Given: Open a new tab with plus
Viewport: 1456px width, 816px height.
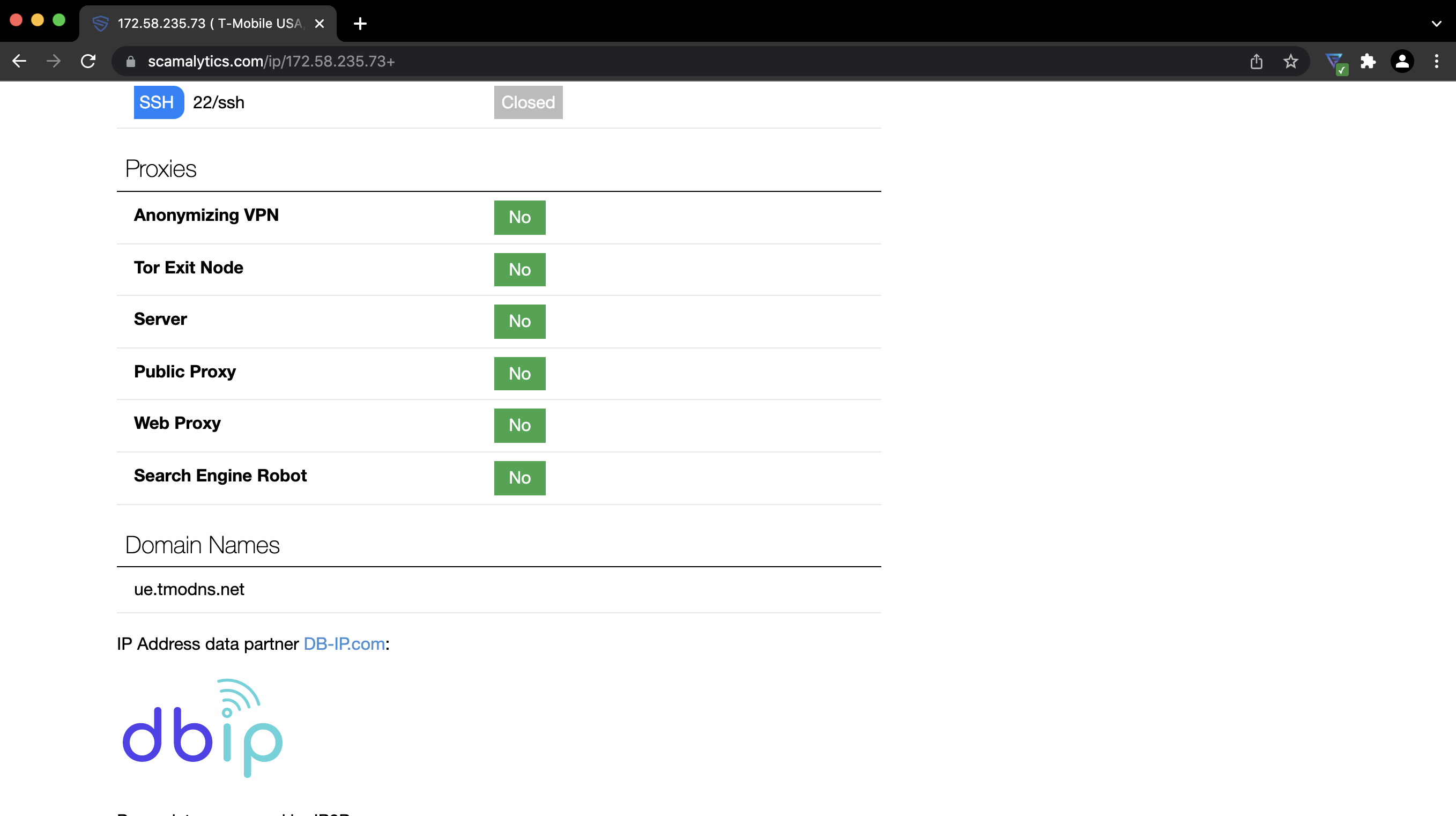Looking at the screenshot, I should 360,24.
